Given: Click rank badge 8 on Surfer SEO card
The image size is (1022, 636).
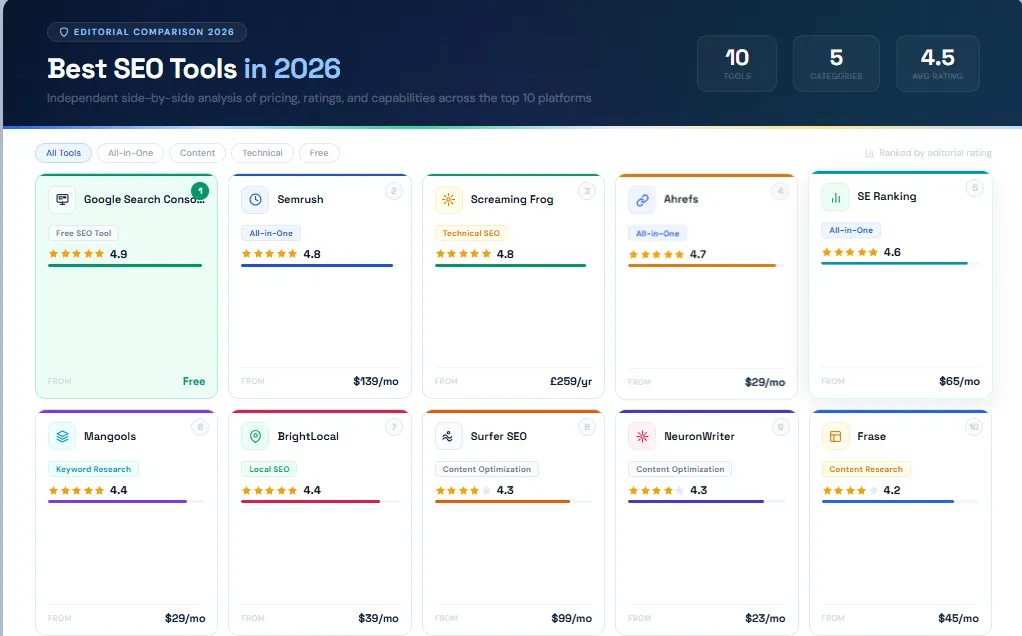Looking at the screenshot, I should tap(587, 427).
